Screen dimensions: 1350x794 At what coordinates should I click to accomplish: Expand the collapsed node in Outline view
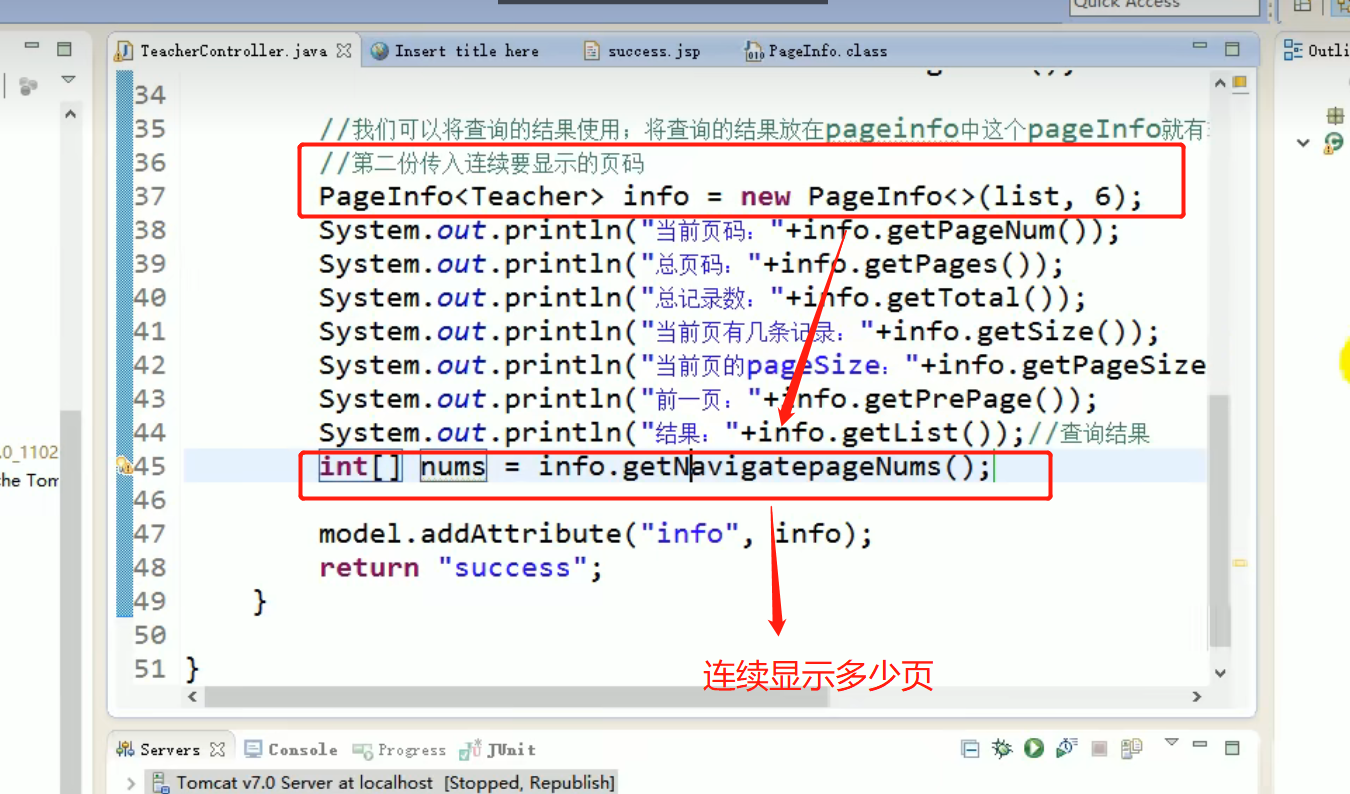pos(1303,143)
